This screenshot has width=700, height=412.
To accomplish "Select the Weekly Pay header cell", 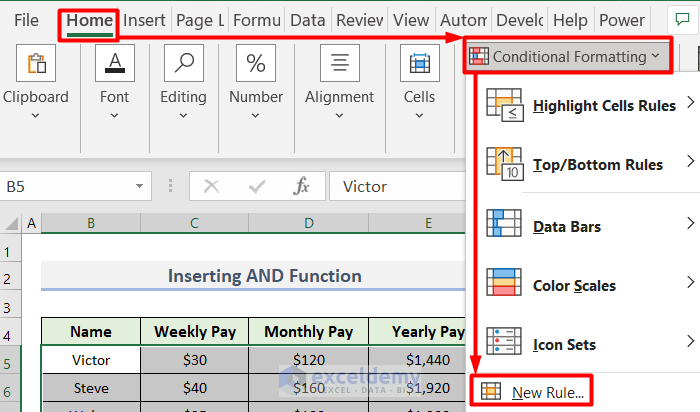I will [195, 332].
